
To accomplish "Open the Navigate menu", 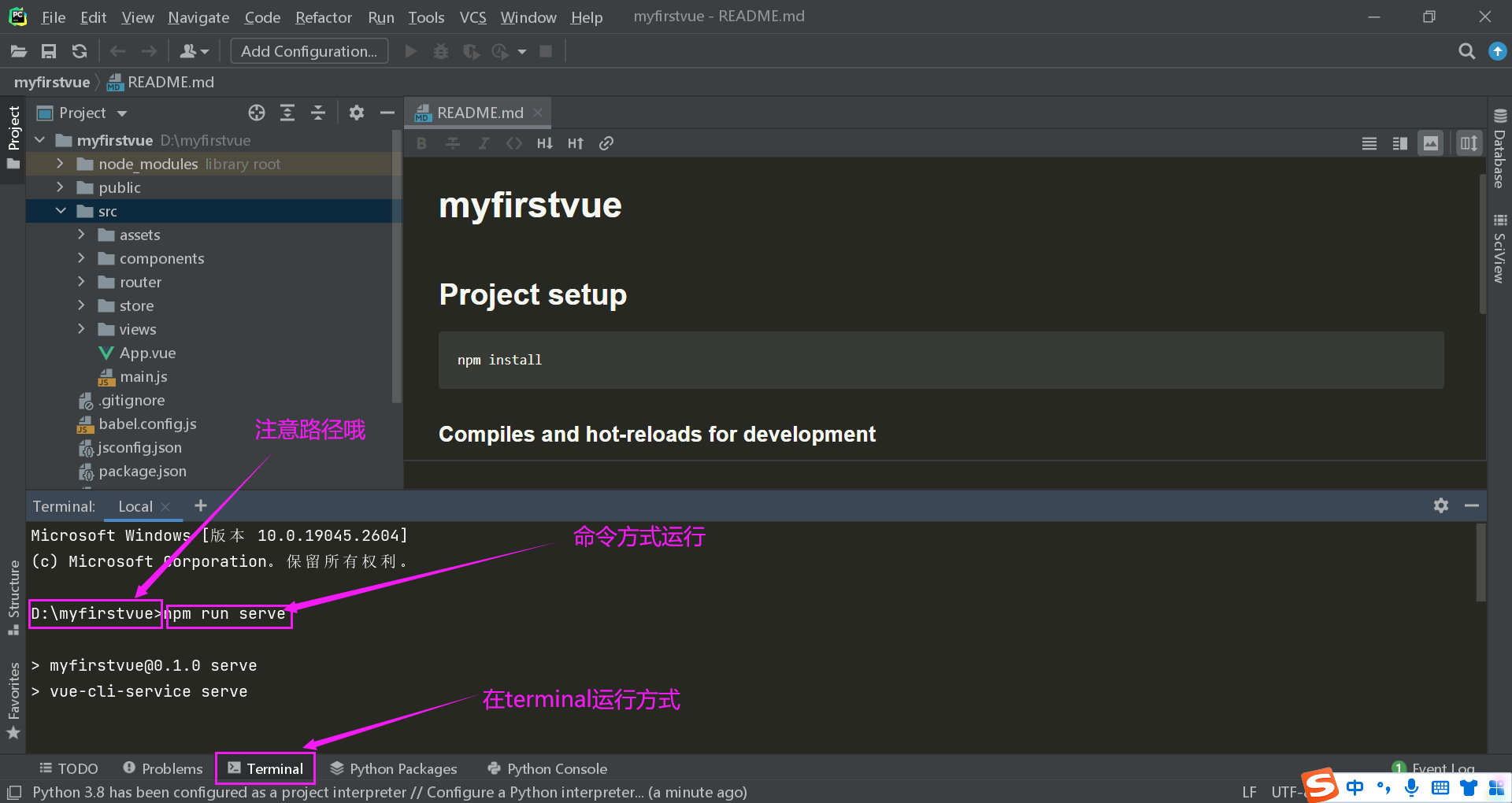I will coord(198,17).
